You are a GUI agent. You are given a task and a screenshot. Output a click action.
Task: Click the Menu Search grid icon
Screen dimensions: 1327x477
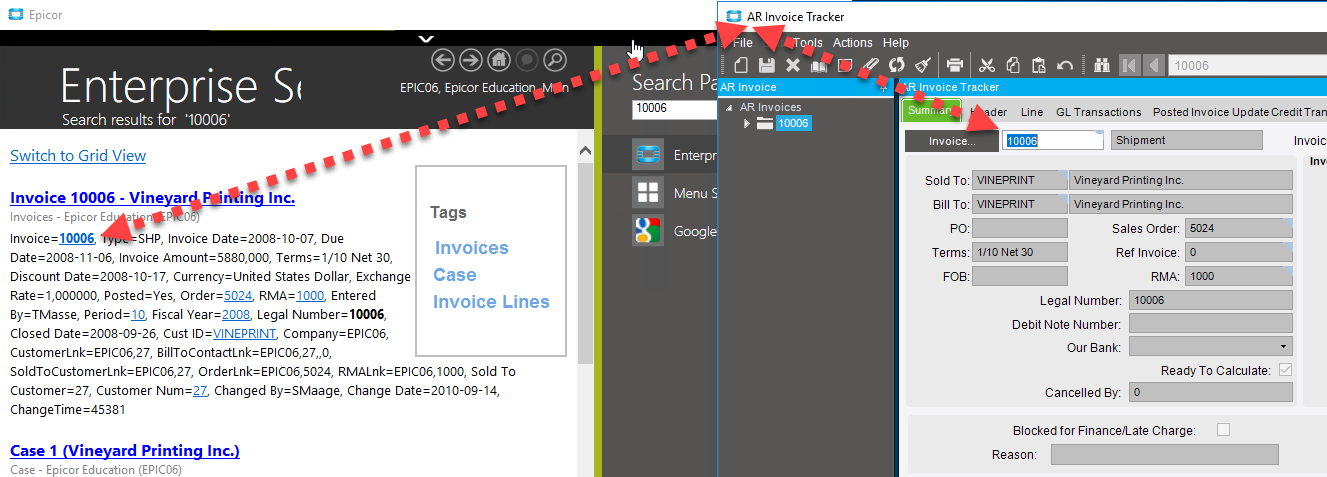coord(648,193)
